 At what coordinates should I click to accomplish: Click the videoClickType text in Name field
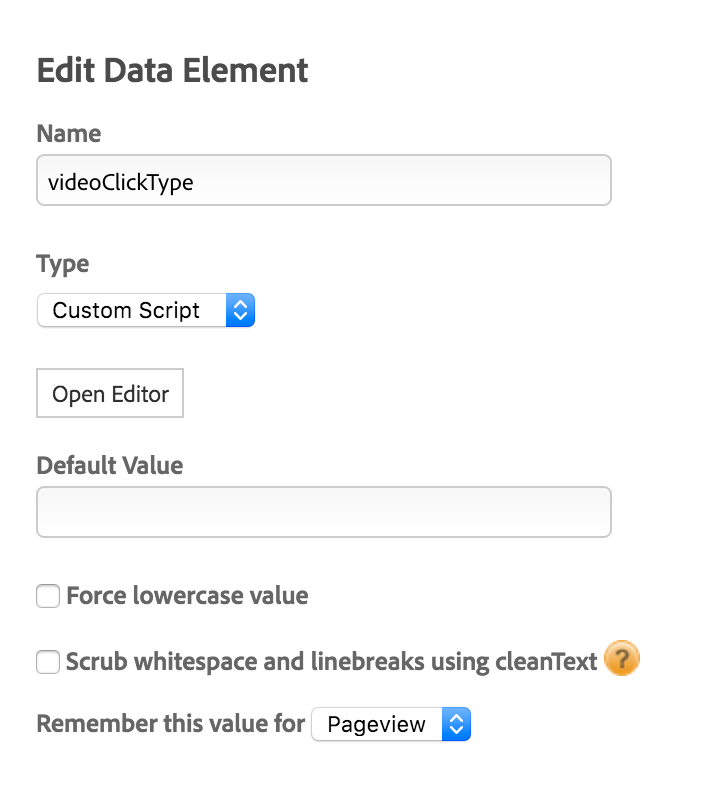pyautogui.click(x=121, y=182)
